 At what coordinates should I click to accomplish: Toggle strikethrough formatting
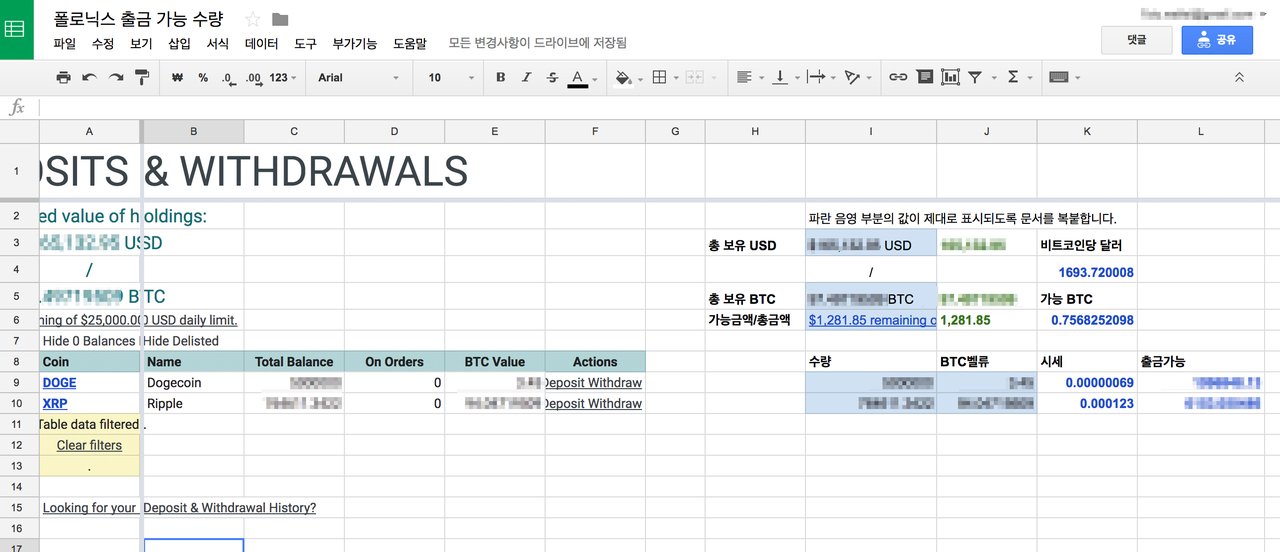coord(552,77)
